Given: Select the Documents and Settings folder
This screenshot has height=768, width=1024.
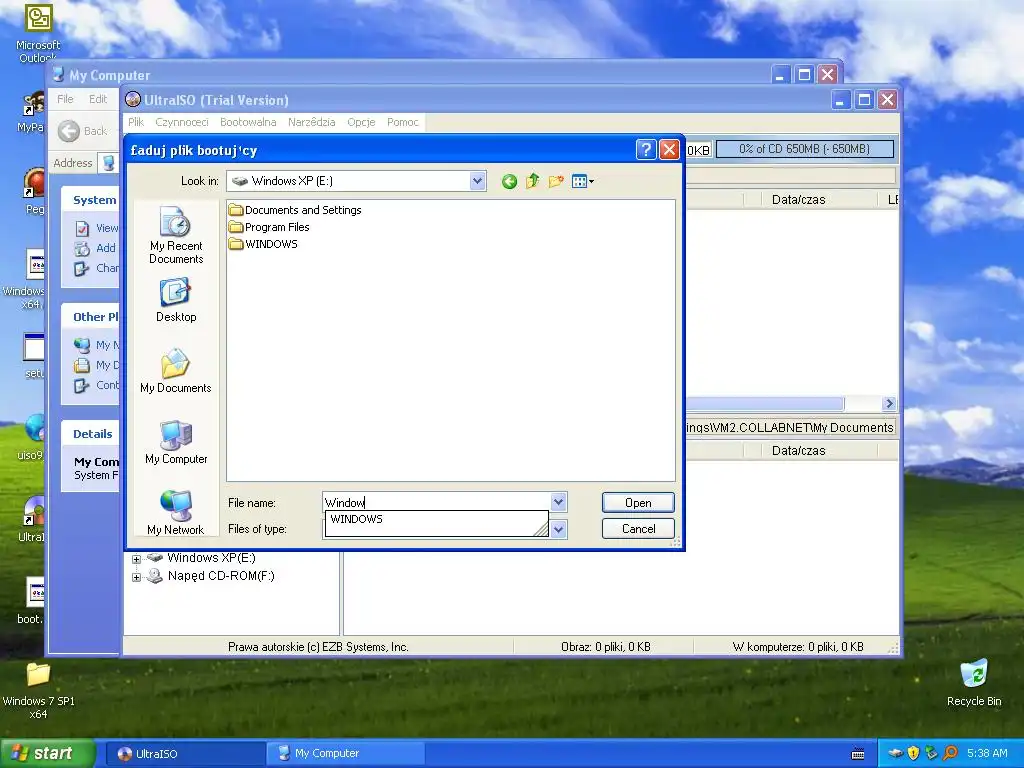Looking at the screenshot, I should point(295,210).
